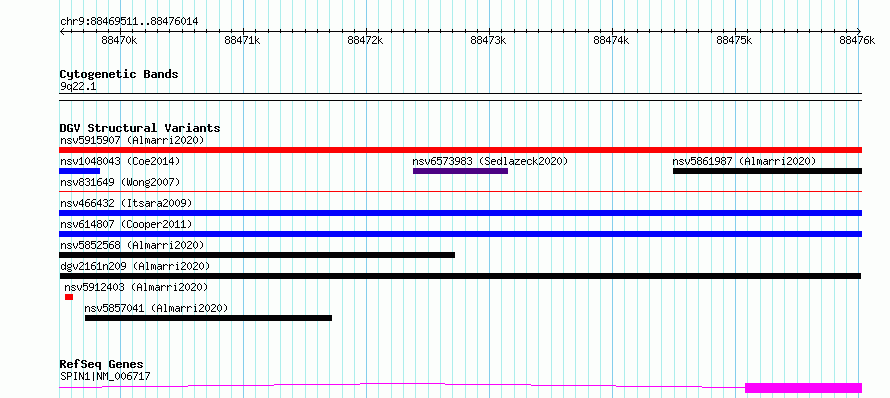
Task: Open nsv466432 (Itsara2009) label
Action: coord(126,203)
